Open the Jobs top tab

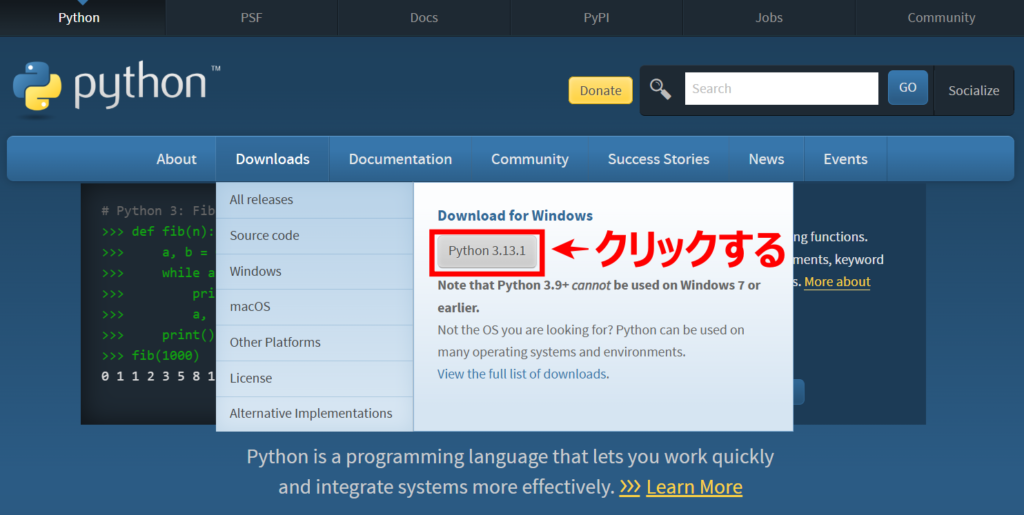pos(769,18)
